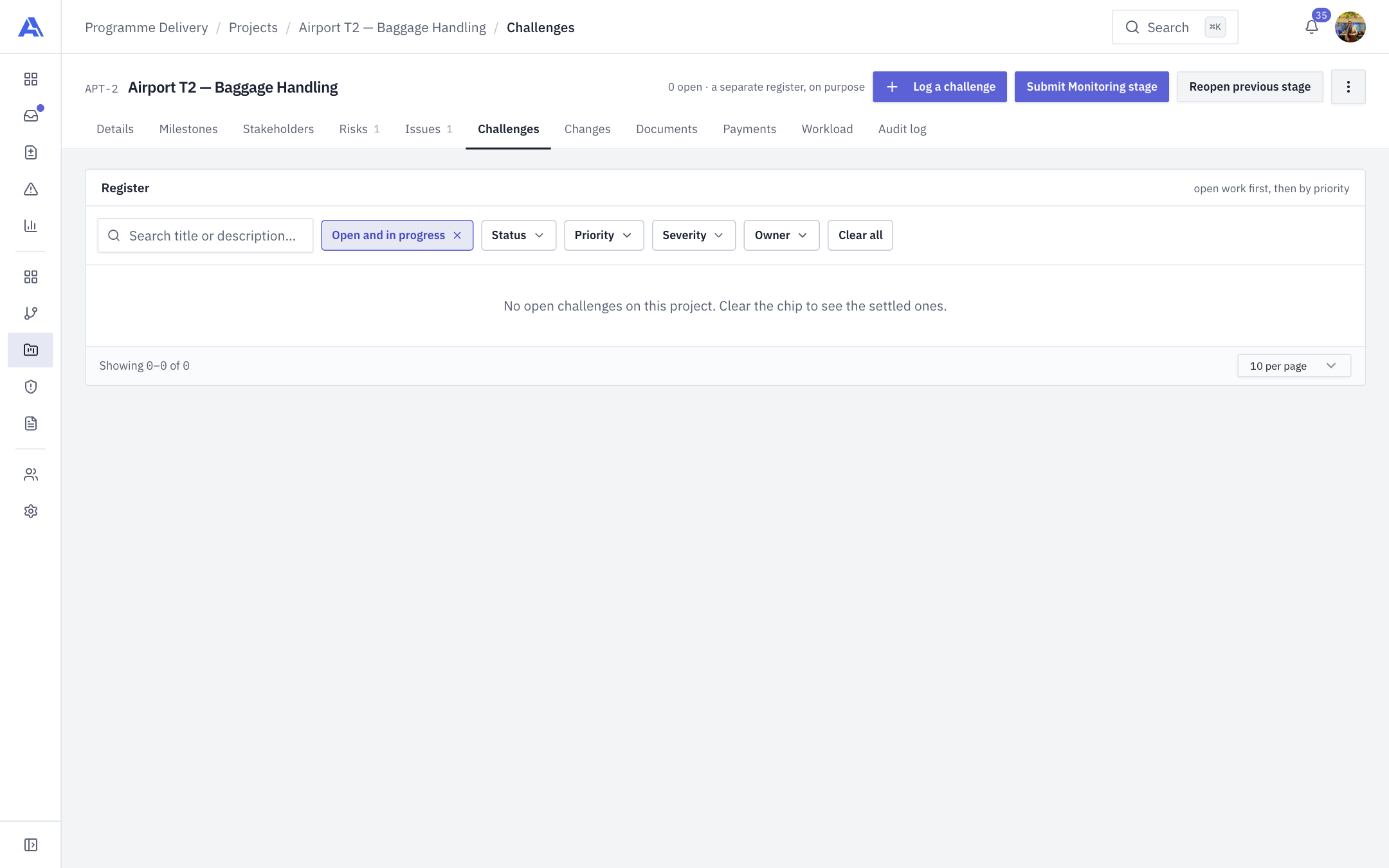Open the shield alert sidebar icon
This screenshot has height=868, width=1389.
(31, 386)
